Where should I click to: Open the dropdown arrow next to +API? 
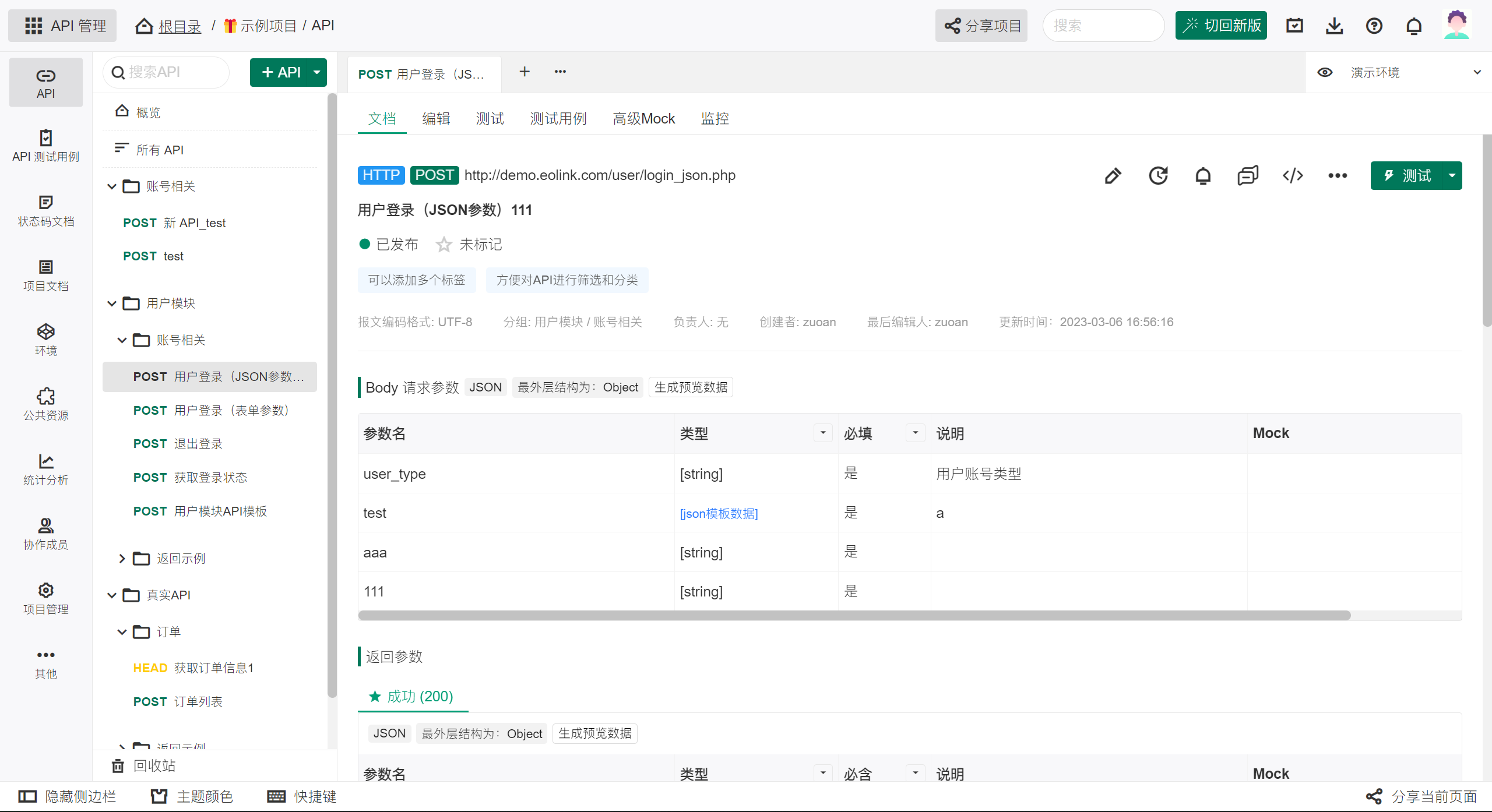(x=317, y=72)
